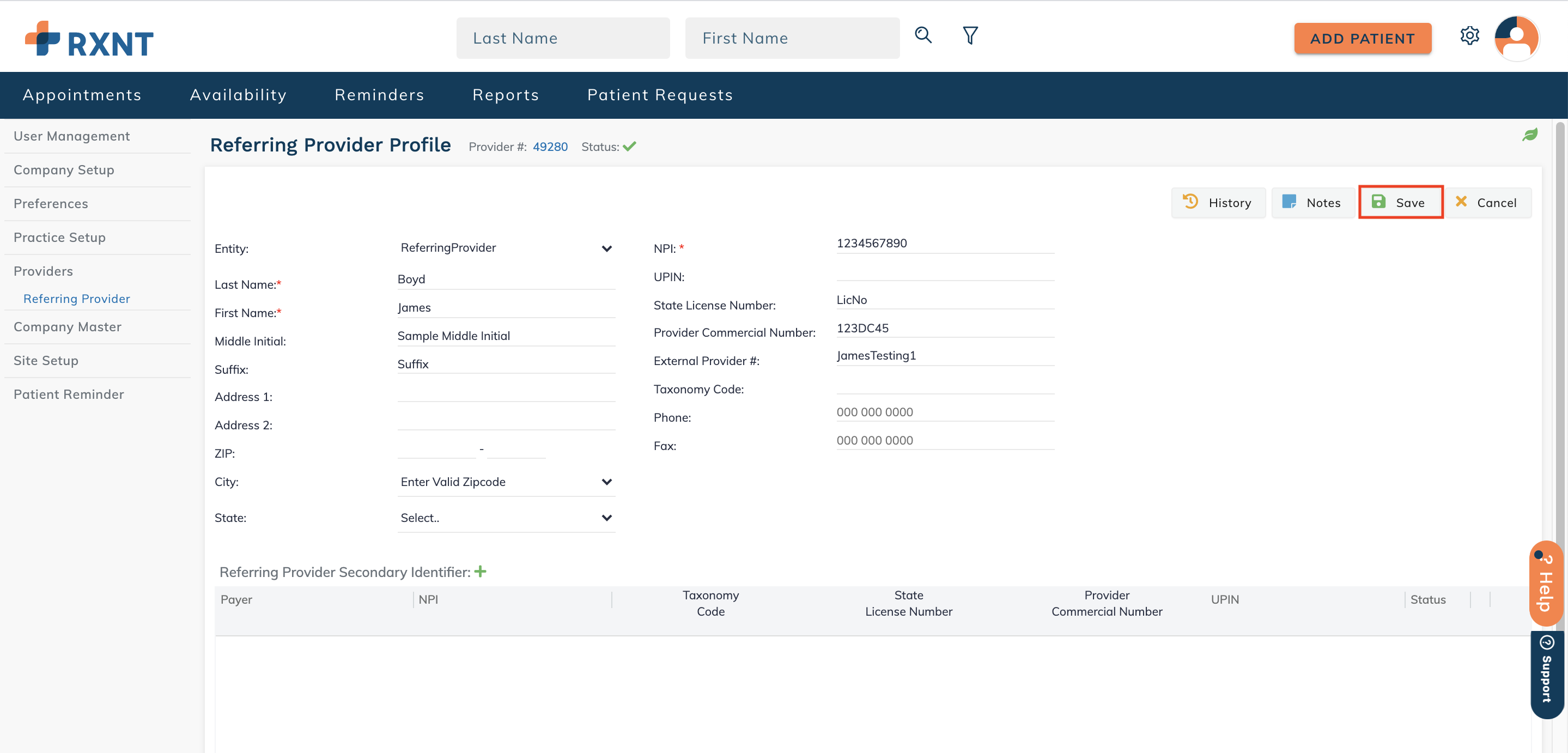
Task: Open the Patient Requests tab
Action: [x=660, y=95]
